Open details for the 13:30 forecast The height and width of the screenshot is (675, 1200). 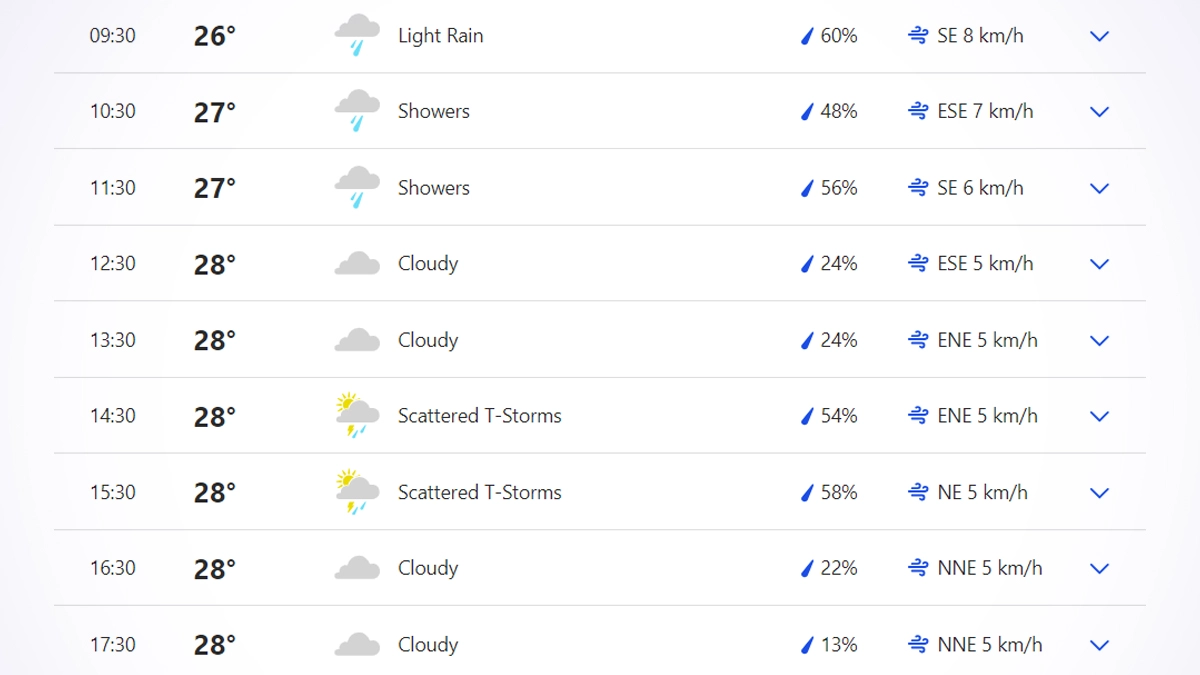(x=1099, y=340)
